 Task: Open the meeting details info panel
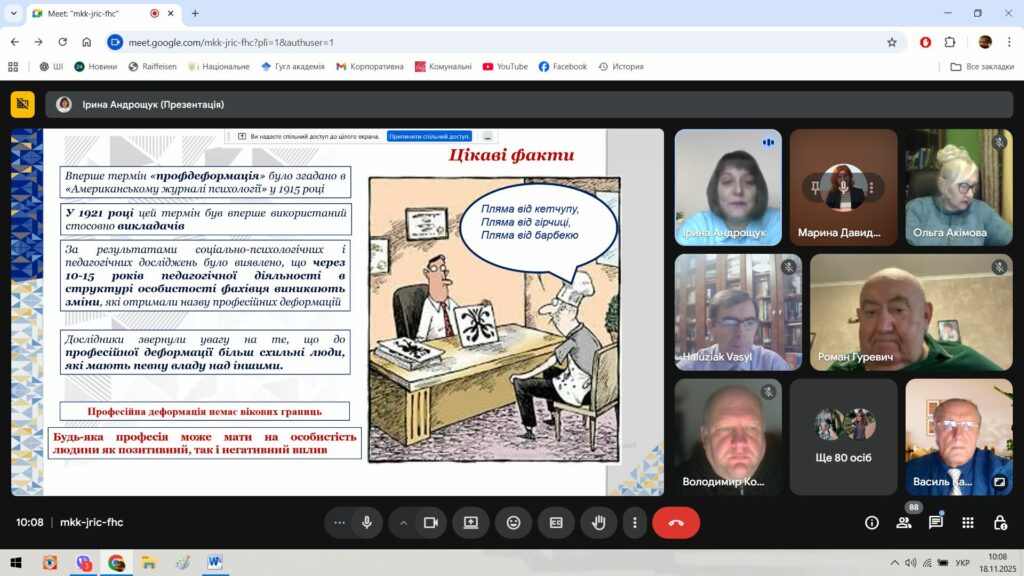pos(871,522)
